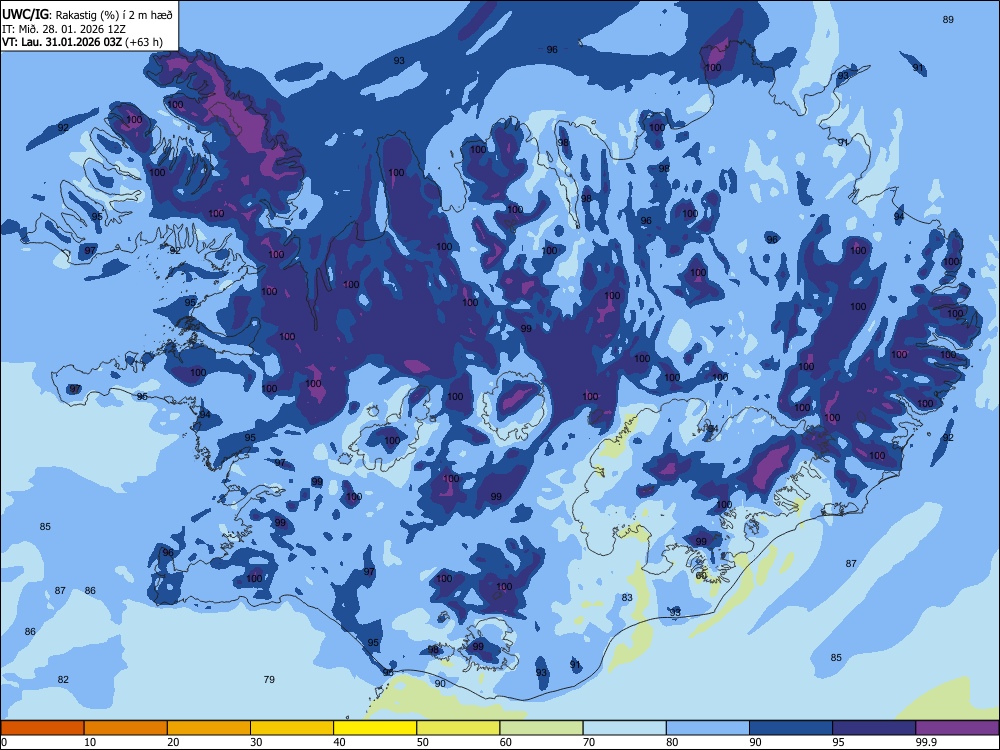The width and height of the screenshot is (1000, 750).
Task: Select the purple above-99.9 legend swatch
Action: (957, 728)
